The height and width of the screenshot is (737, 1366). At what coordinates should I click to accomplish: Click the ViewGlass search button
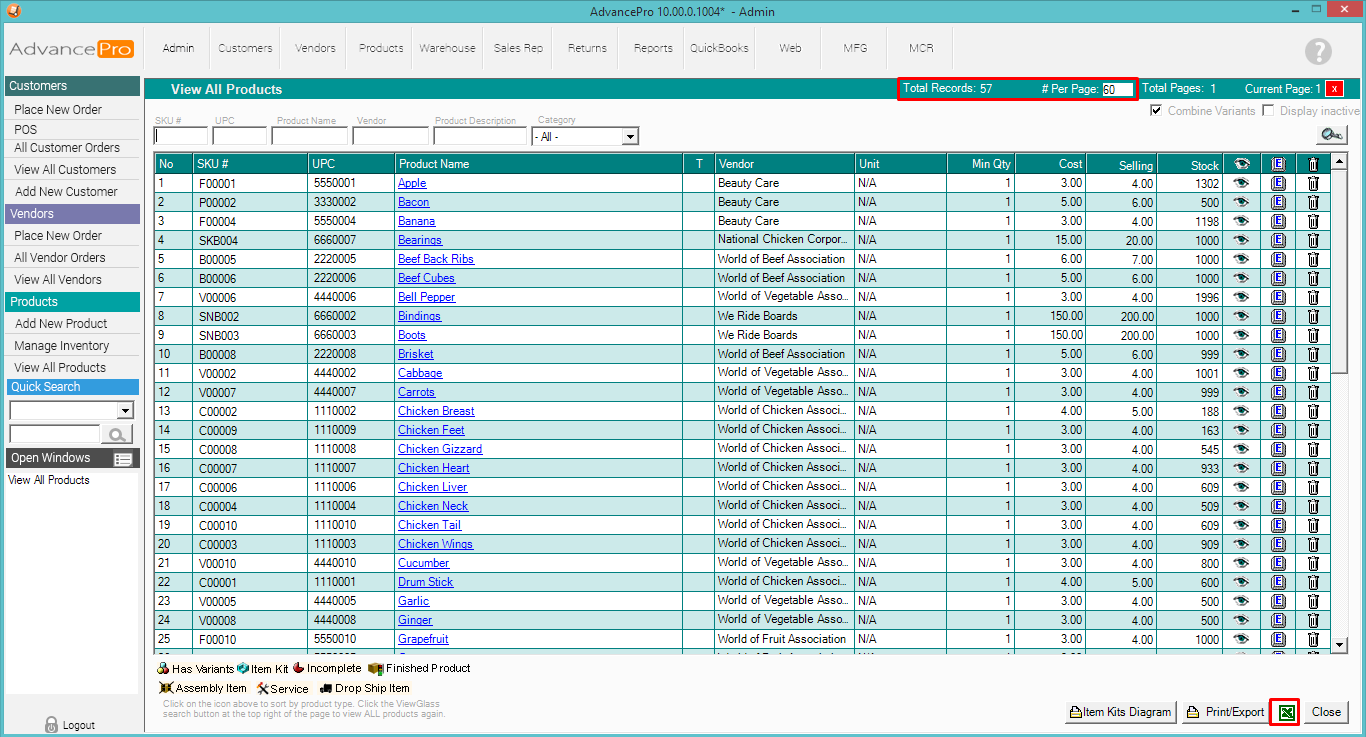coord(1331,135)
